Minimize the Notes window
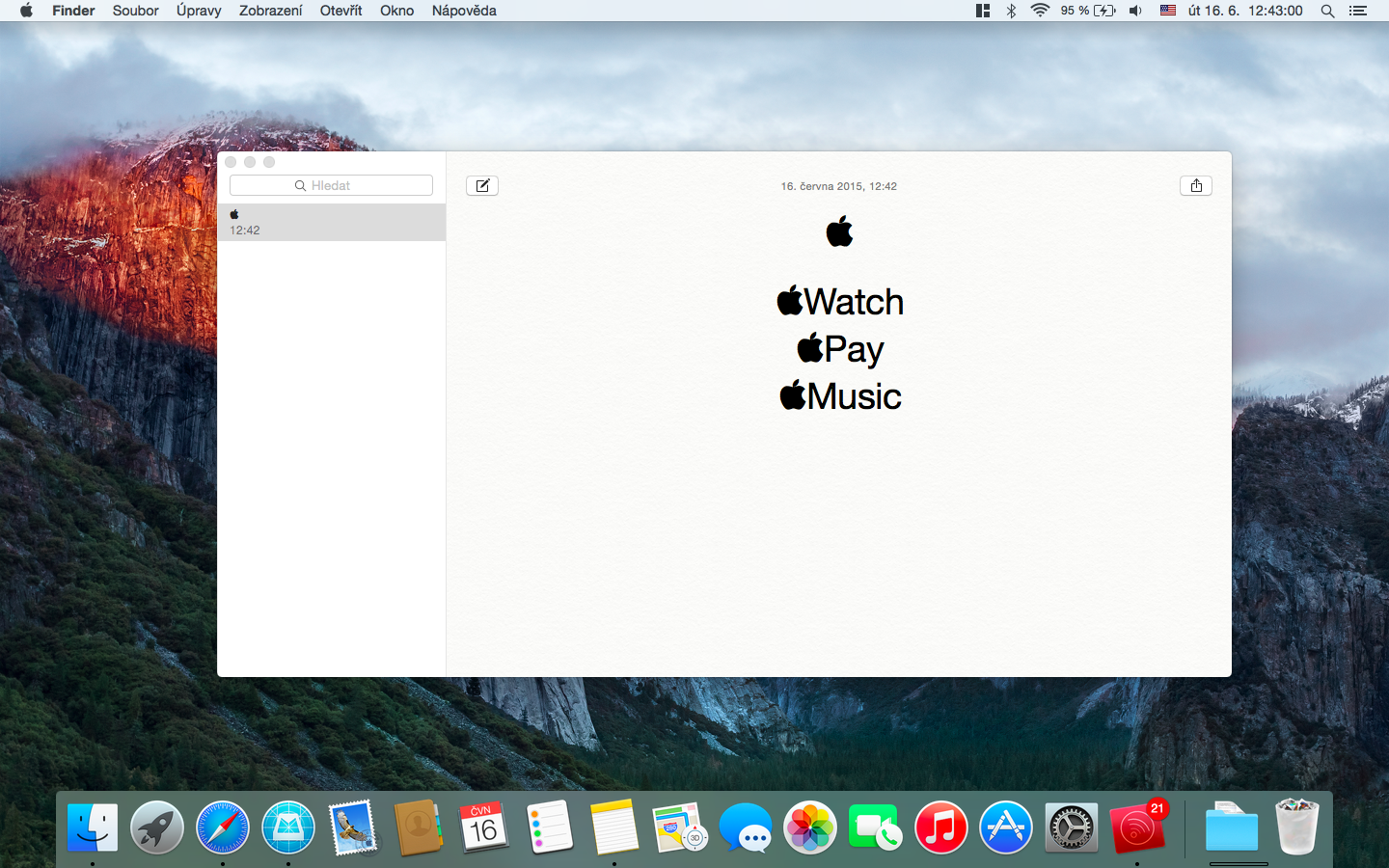The image size is (1389, 868). (250, 162)
